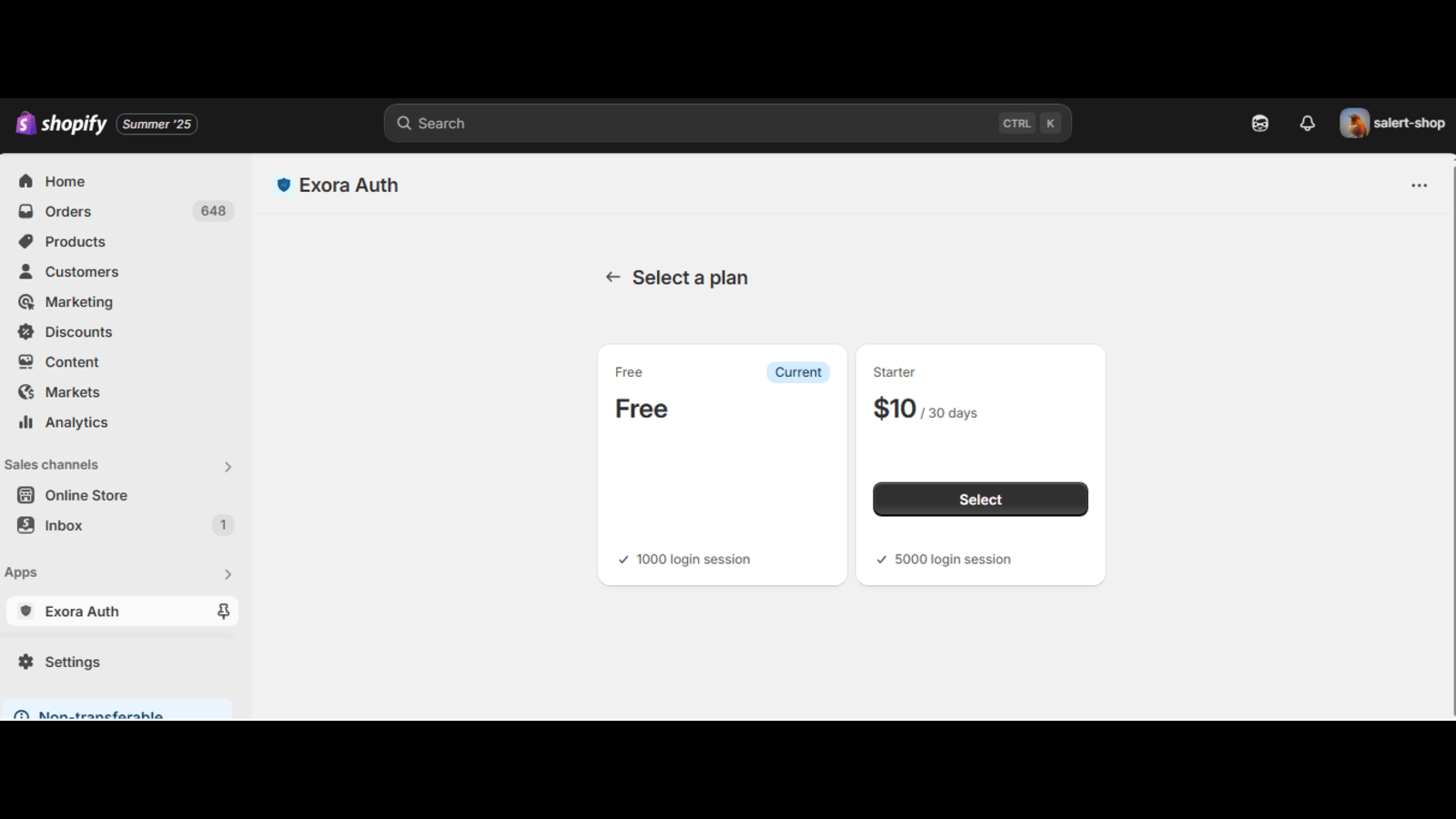Click the Orders bag icon
The image size is (1456, 819).
(x=25, y=211)
